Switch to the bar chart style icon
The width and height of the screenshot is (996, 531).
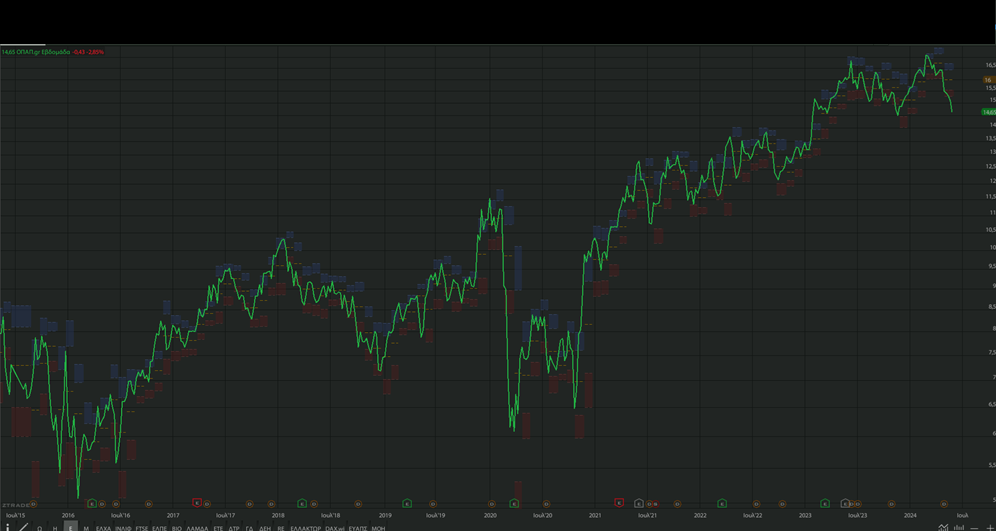pos(959,527)
